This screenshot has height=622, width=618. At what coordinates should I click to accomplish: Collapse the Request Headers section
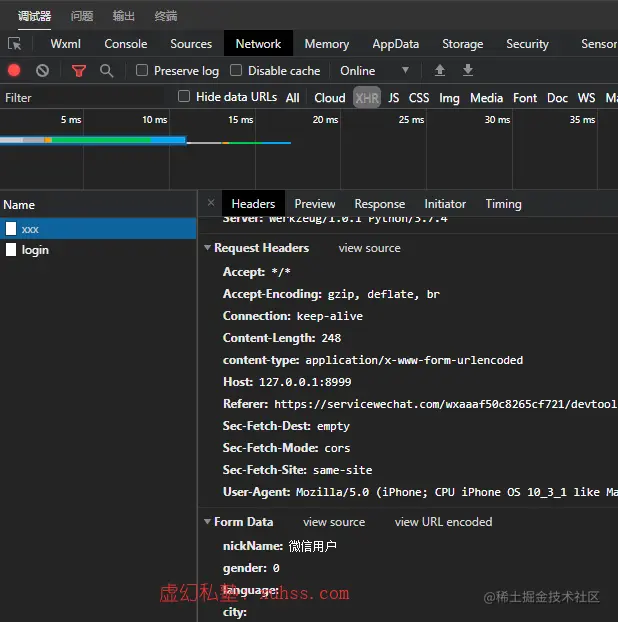click(207, 248)
